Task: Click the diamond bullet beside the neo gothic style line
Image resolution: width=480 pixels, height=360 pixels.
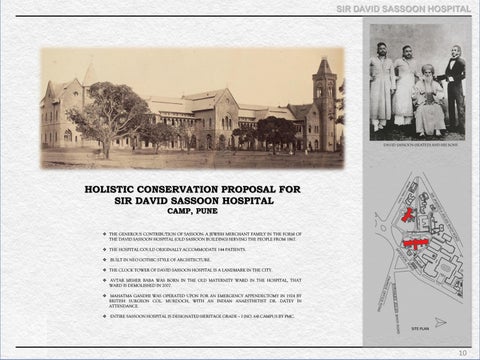Action: (105, 259)
